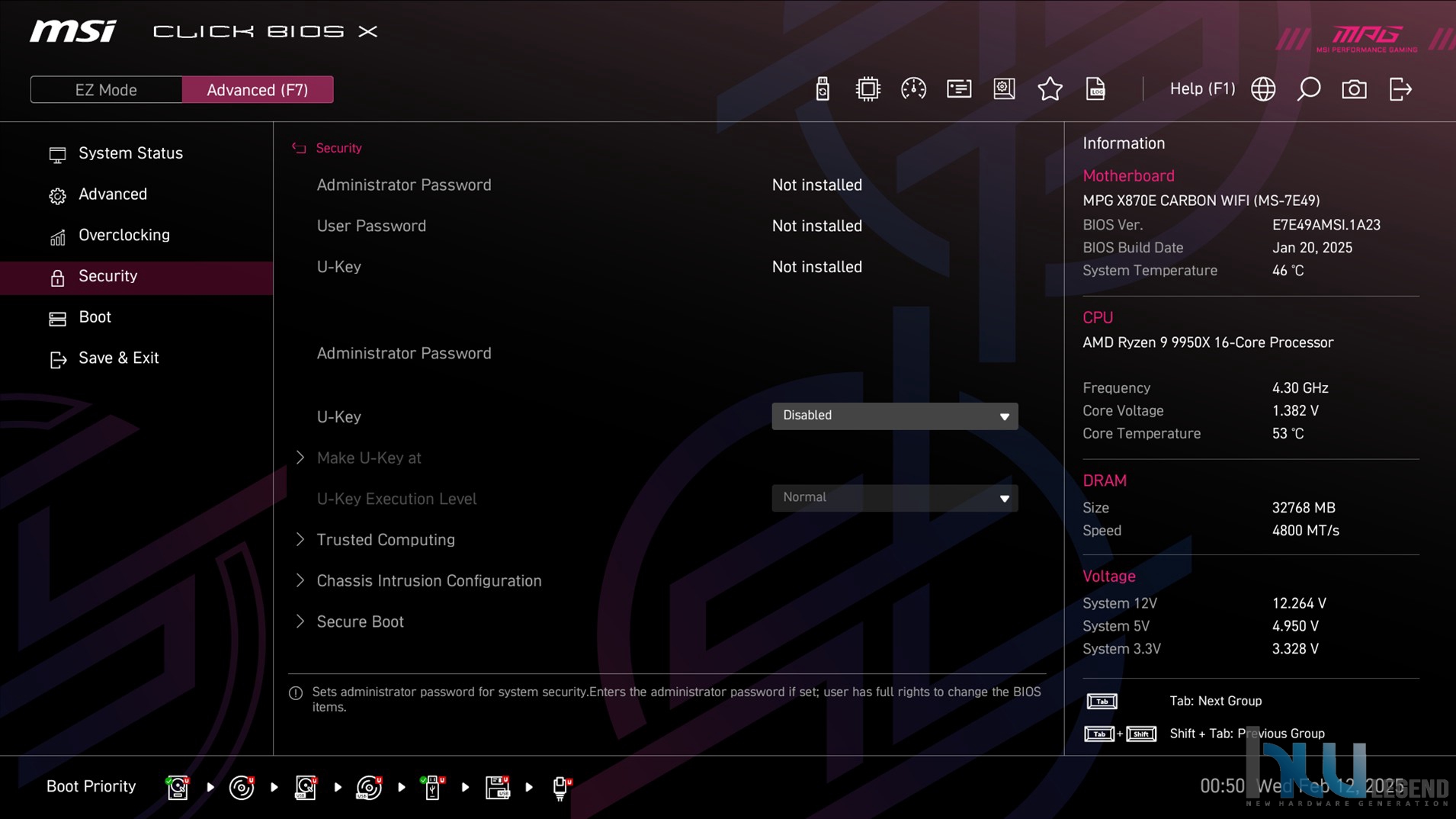Select Security in the sidebar

pos(136,277)
